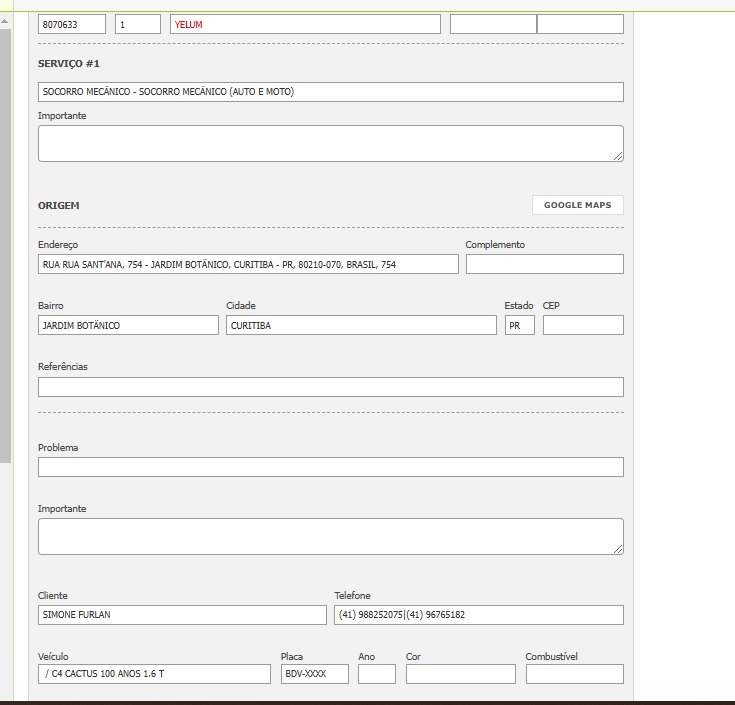Screen dimensions: 735x705
Task: Click the Complemento input field
Action: (x=544, y=264)
